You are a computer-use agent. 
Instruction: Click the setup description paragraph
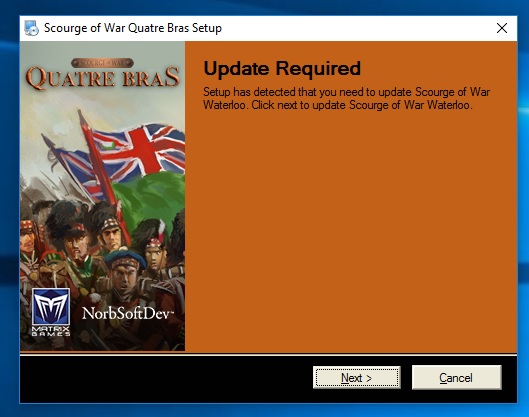click(346, 99)
